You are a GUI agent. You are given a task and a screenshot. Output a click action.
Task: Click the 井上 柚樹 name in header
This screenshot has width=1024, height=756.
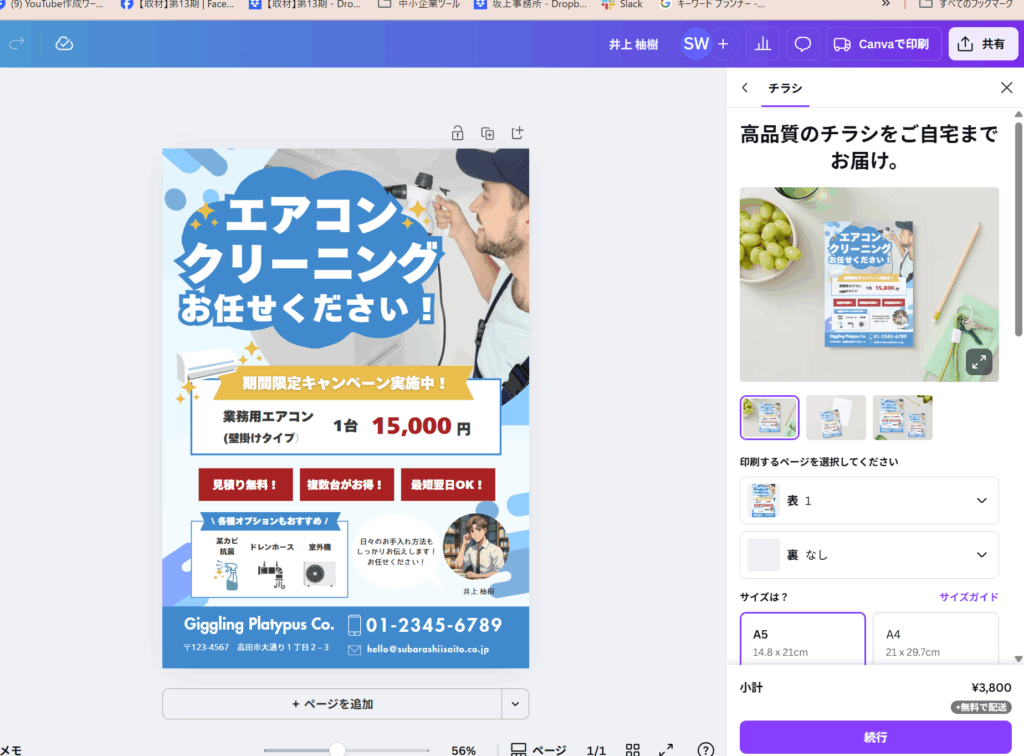633,44
